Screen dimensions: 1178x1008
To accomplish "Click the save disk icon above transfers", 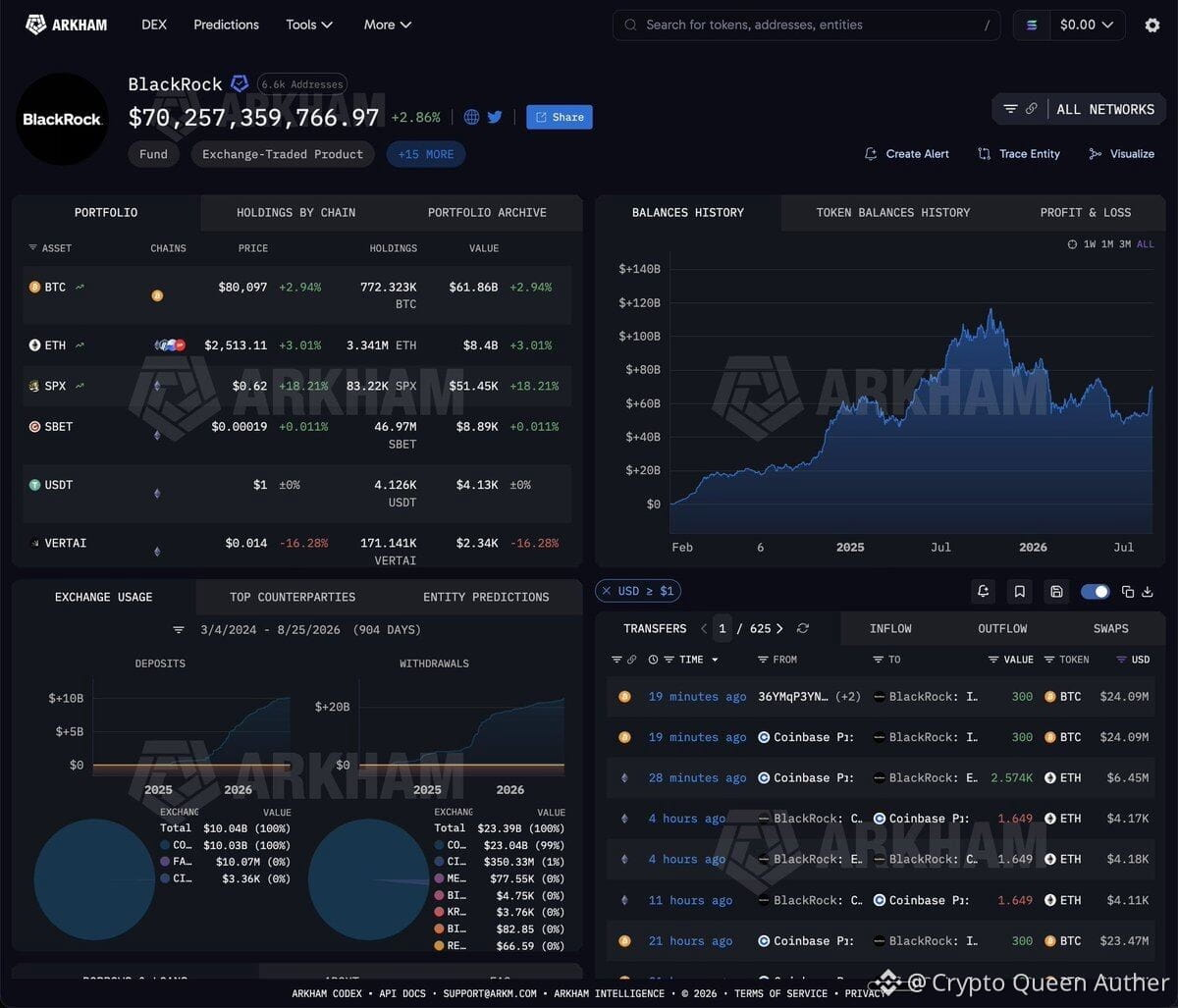I will pos(1056,591).
